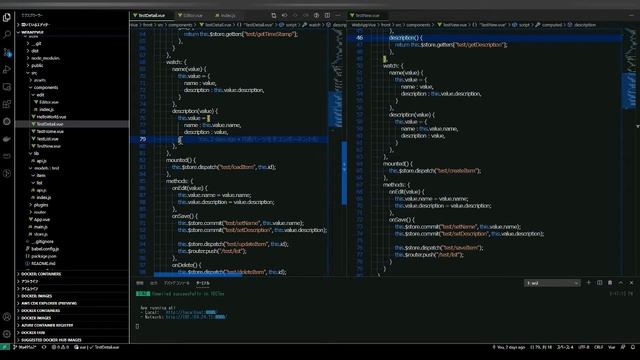This screenshot has height=360, width=640.
Task: Open the TestDetail.vue editor tab
Action: pyautogui.click(x=152, y=16)
